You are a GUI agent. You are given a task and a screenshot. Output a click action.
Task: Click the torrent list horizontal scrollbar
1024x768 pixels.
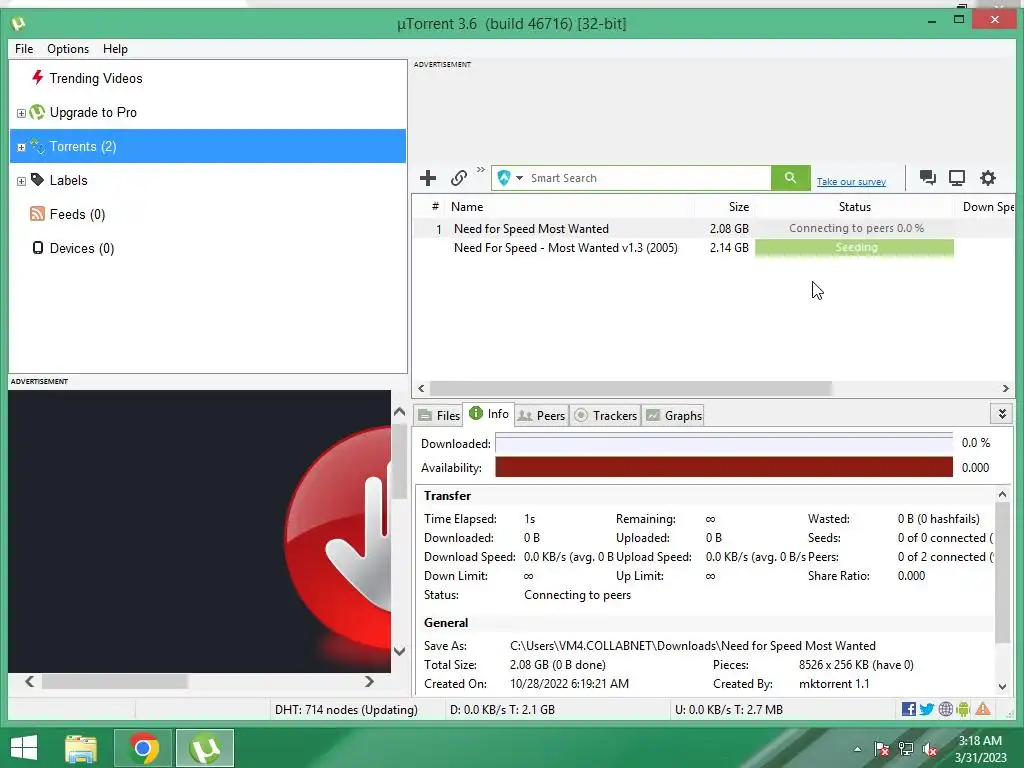tap(630, 389)
